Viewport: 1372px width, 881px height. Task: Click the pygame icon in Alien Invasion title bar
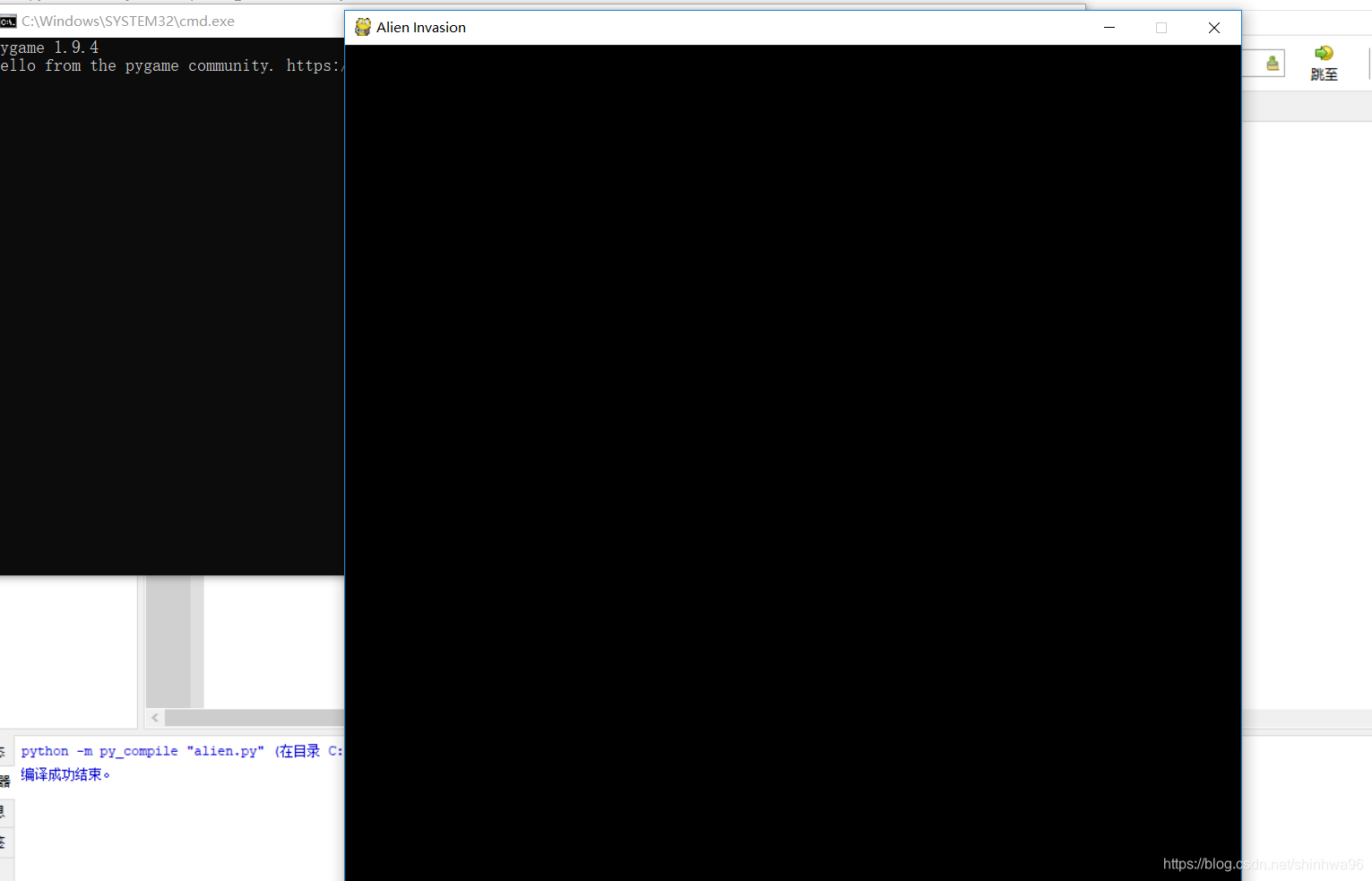click(x=363, y=28)
